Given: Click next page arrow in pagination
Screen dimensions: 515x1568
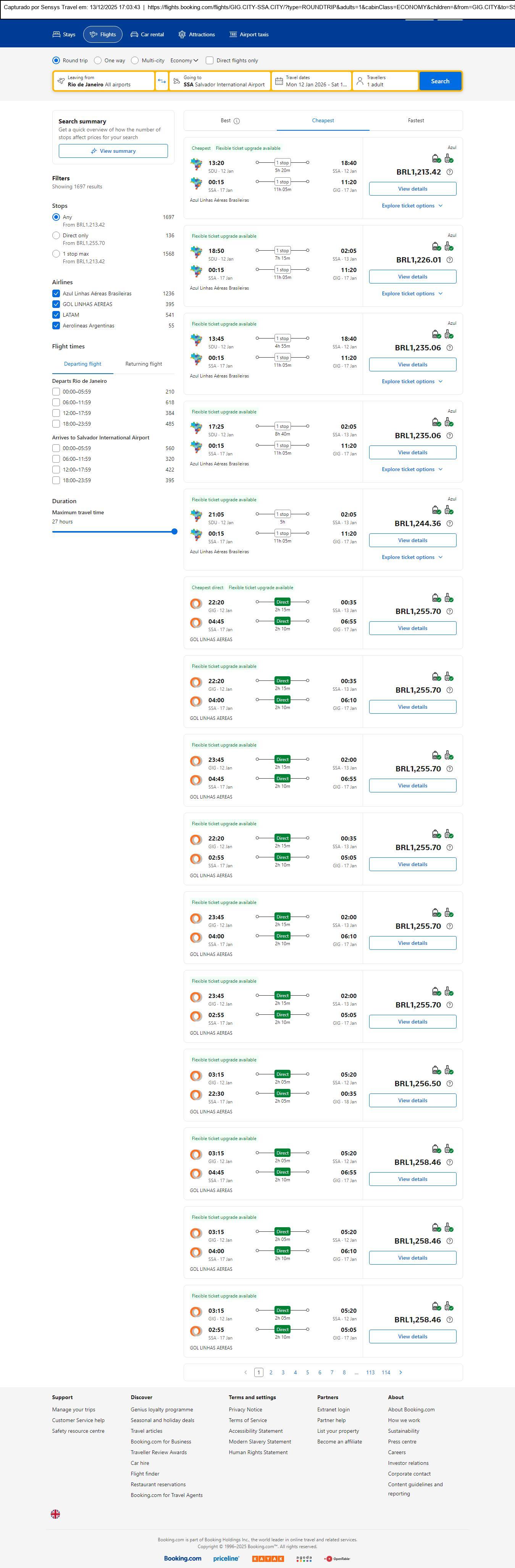Looking at the screenshot, I should [401, 1372].
